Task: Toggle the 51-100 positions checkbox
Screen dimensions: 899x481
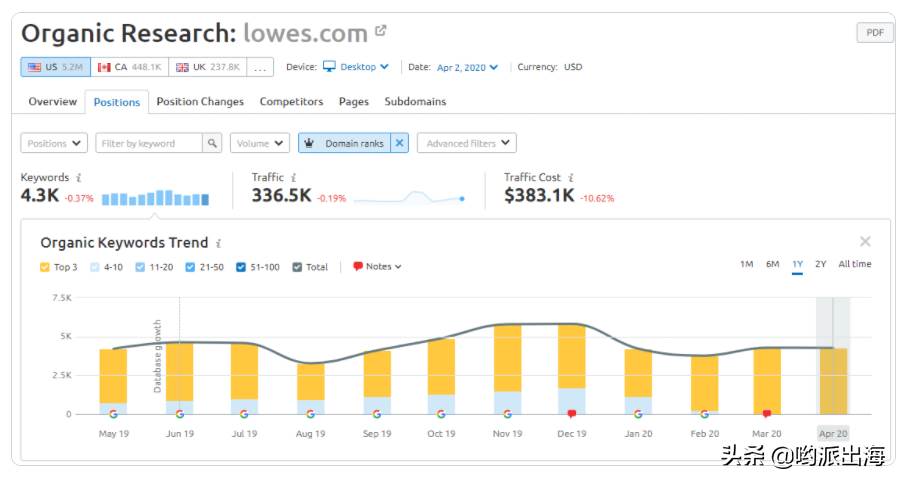Action: tap(241, 267)
